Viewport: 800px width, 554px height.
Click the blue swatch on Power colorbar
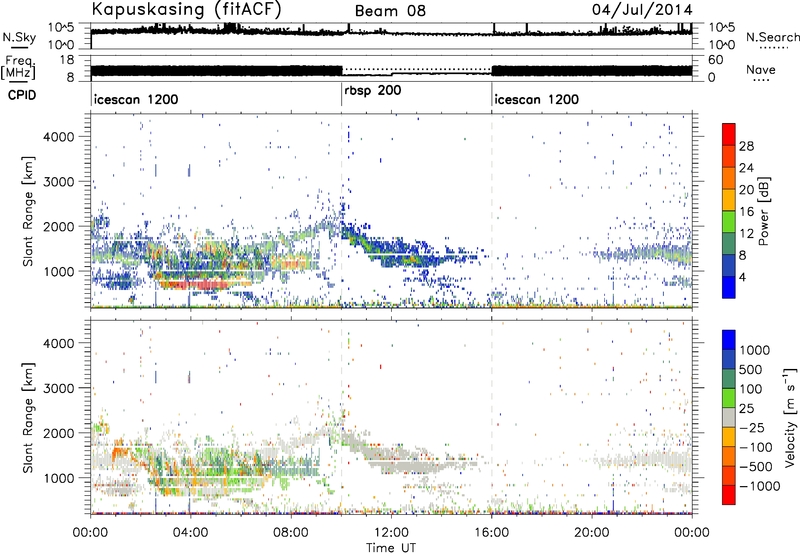tap(729, 287)
